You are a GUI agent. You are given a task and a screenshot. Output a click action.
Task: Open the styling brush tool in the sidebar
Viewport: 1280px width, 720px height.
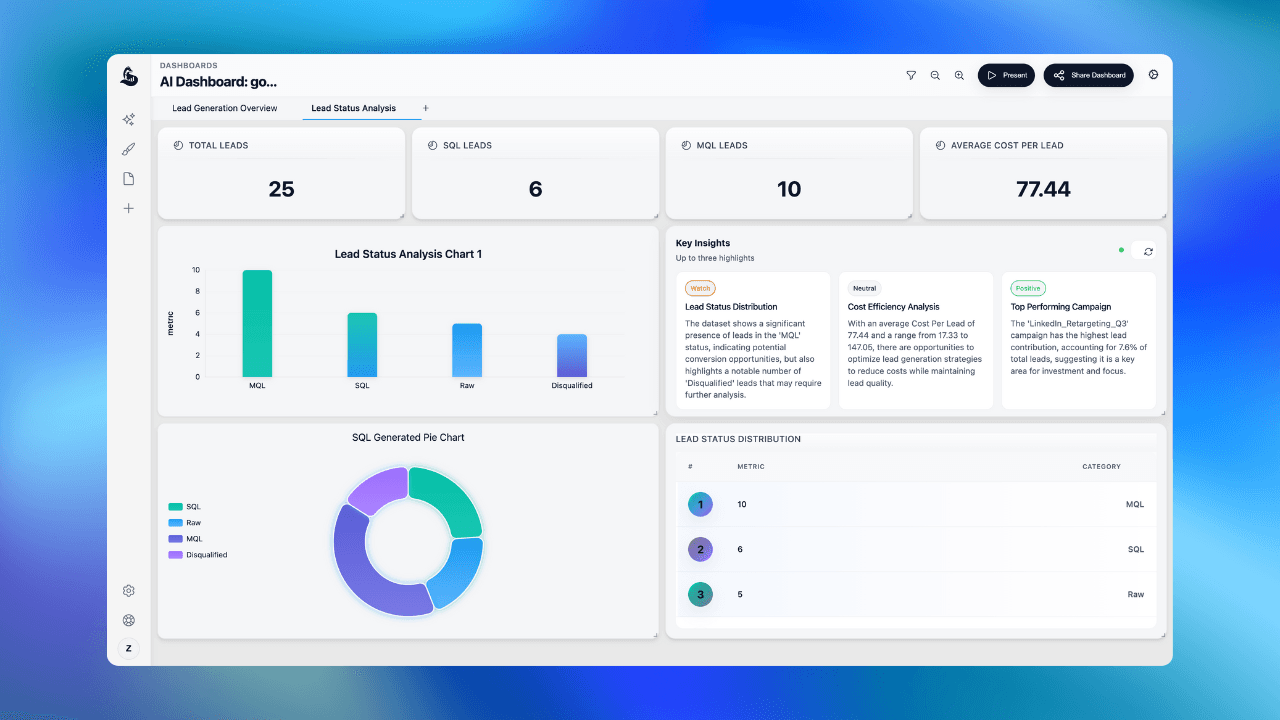coord(128,148)
